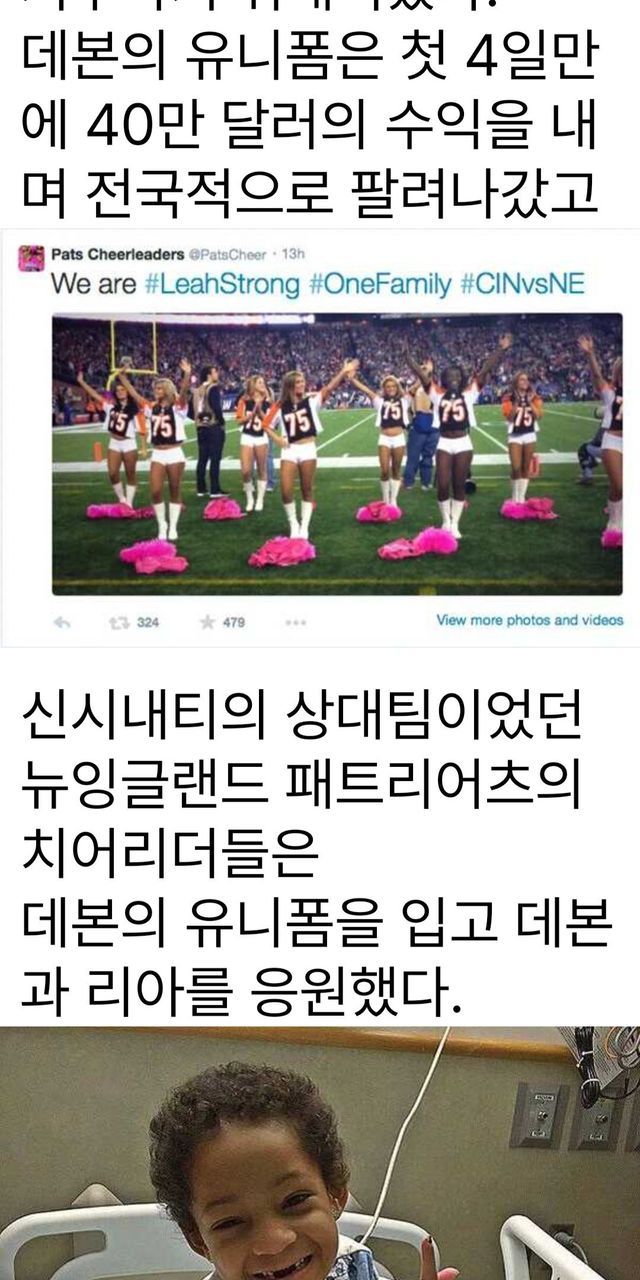Click the text line starting 데본의 유니폼은 첫 4일만

tap(309, 62)
